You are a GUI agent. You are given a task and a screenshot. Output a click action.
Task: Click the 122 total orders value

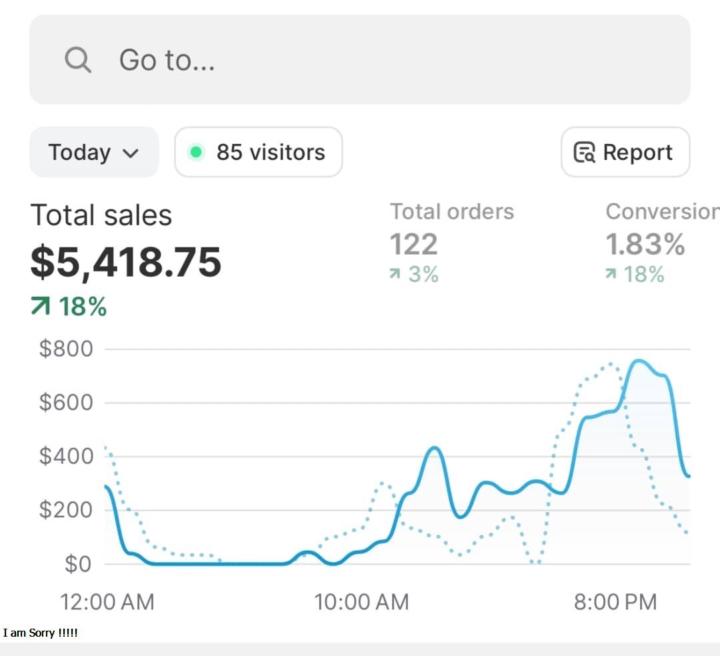pyautogui.click(x=414, y=244)
